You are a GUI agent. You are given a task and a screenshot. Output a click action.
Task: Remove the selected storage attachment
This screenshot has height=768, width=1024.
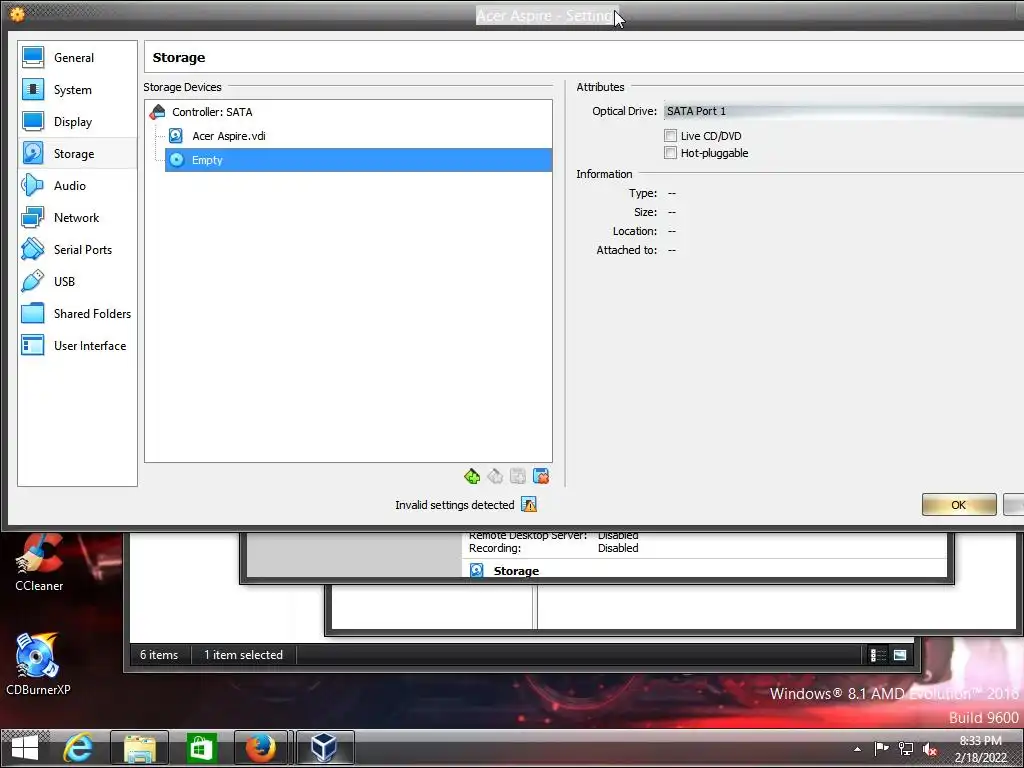(x=541, y=476)
